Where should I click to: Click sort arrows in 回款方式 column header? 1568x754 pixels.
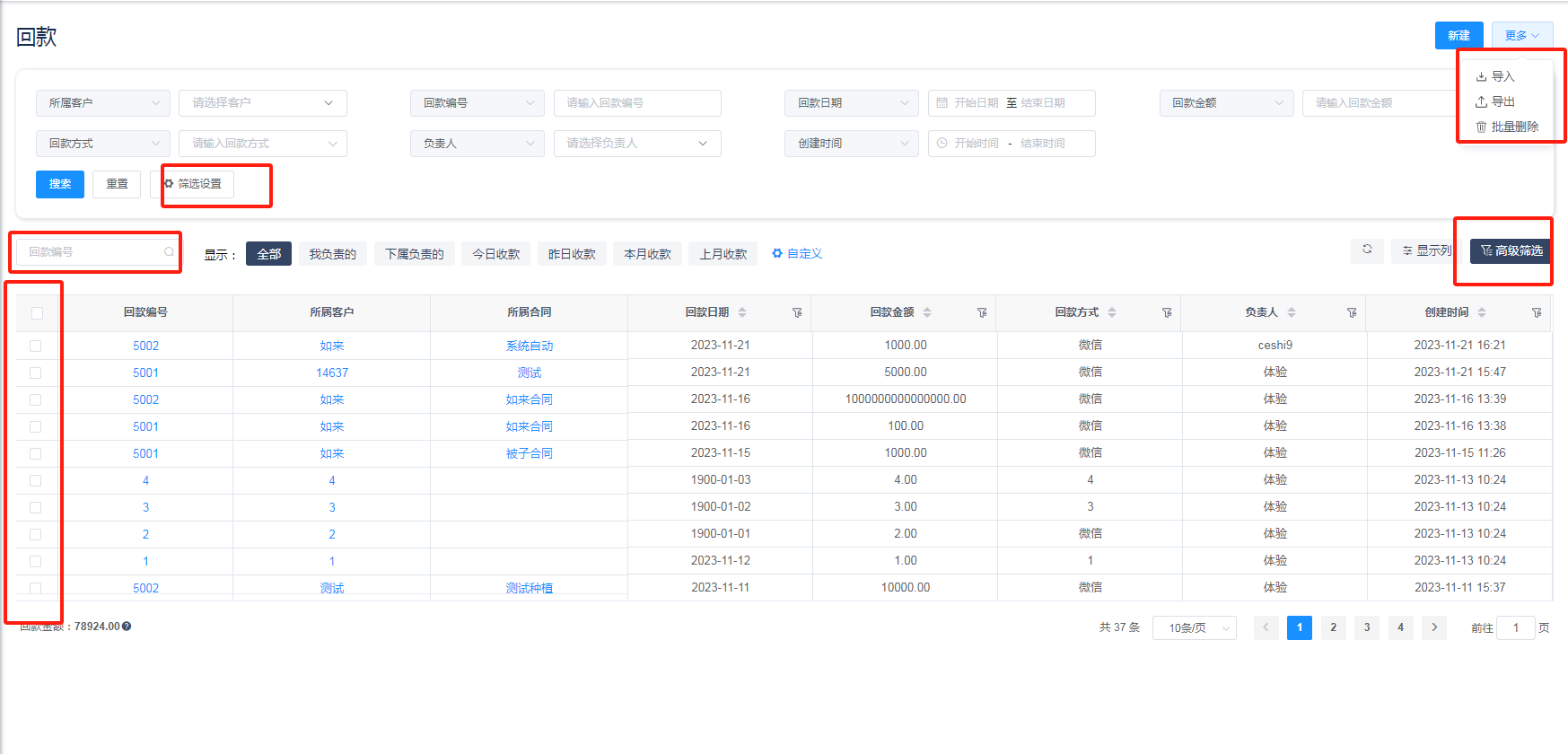click(1112, 312)
